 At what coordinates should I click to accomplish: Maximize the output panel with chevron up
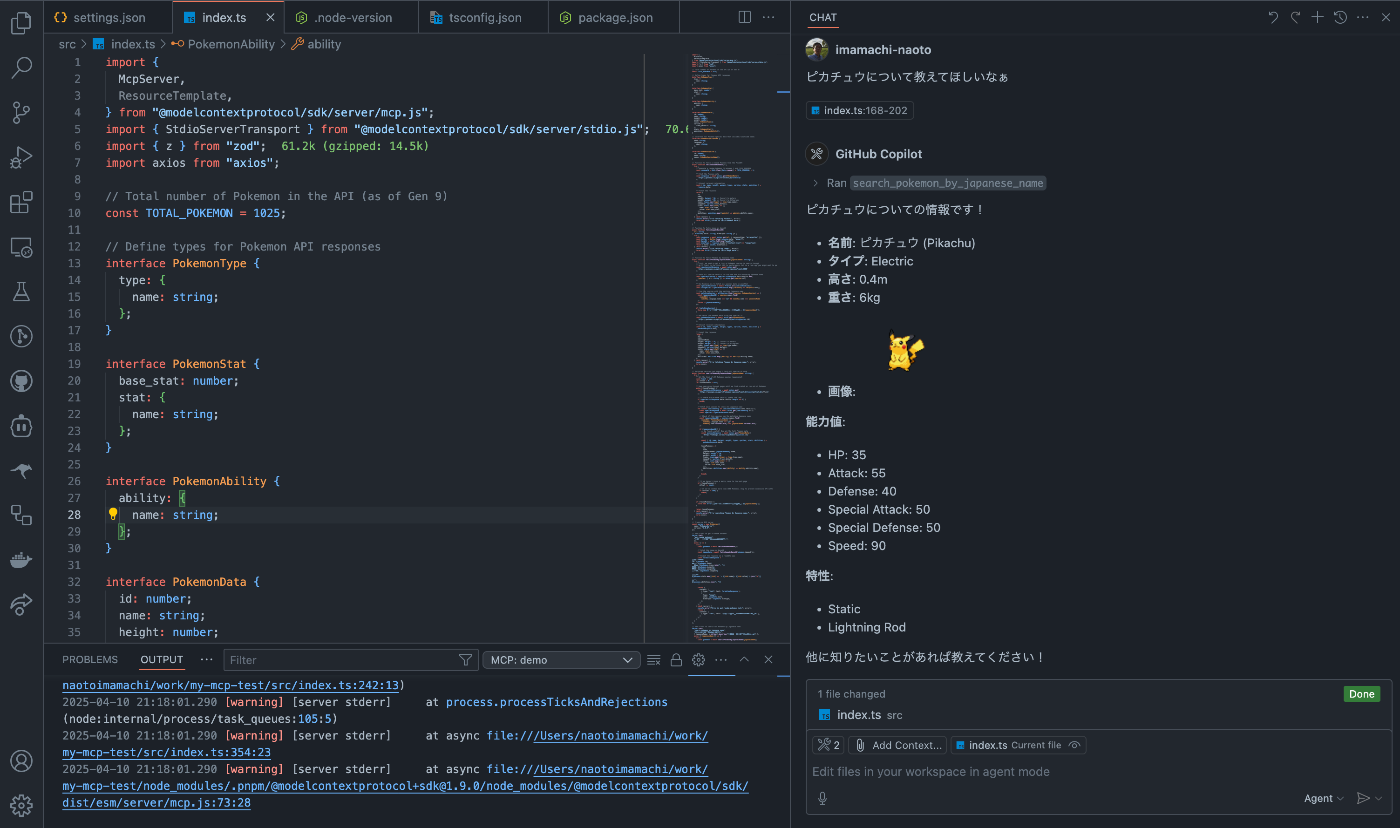pyautogui.click(x=744, y=660)
